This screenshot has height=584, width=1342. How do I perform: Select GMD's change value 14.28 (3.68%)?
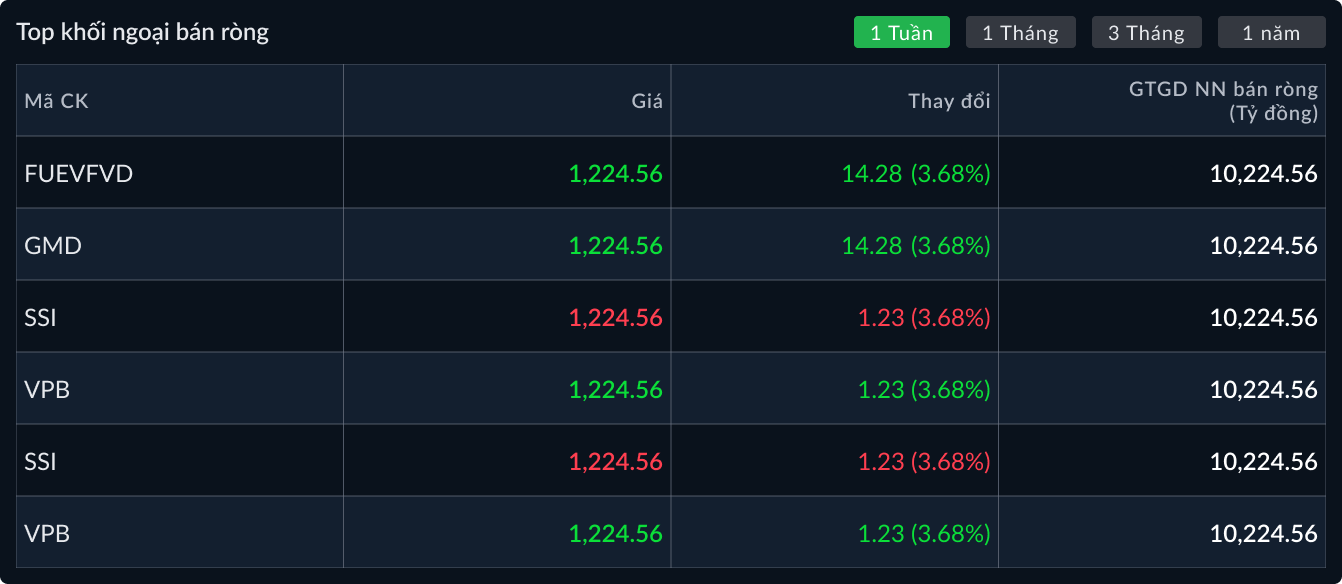(x=915, y=246)
